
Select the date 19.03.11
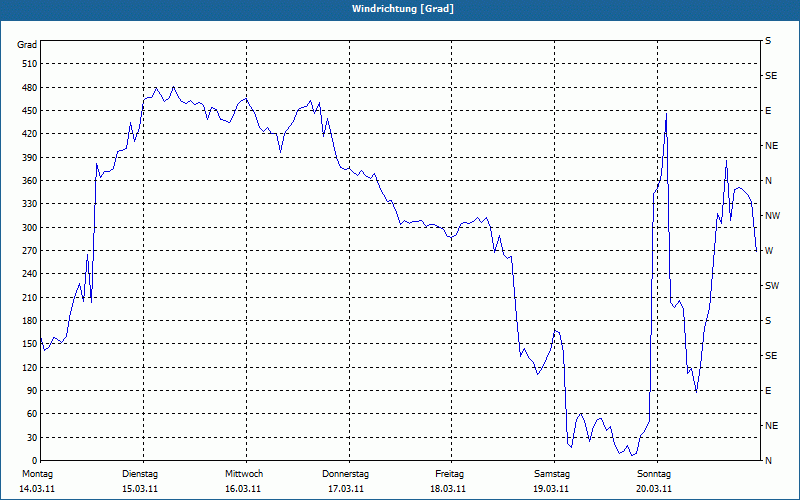pyautogui.click(x=551, y=489)
